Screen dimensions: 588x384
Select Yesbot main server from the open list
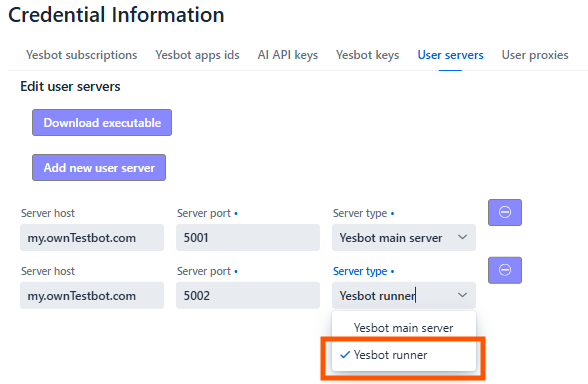[x=404, y=328]
